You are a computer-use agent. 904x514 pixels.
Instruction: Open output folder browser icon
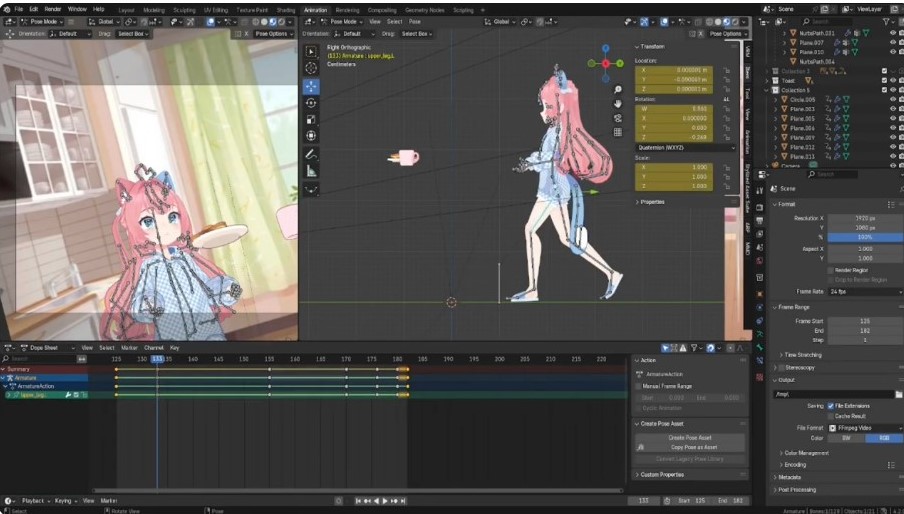click(x=899, y=395)
